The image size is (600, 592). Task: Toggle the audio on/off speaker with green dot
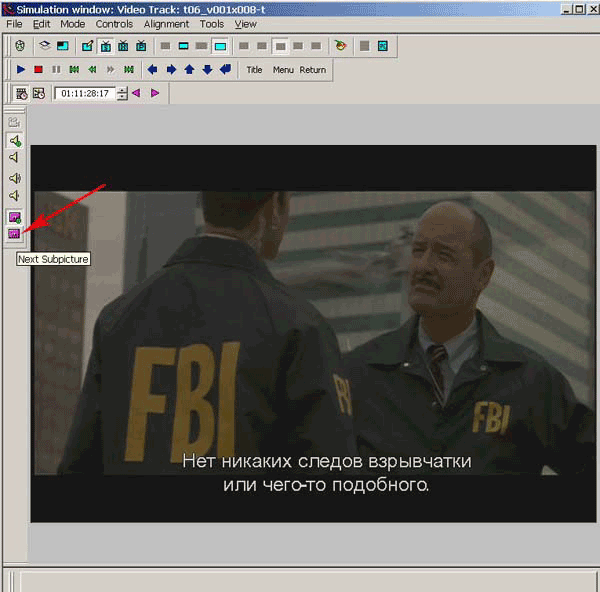15,141
